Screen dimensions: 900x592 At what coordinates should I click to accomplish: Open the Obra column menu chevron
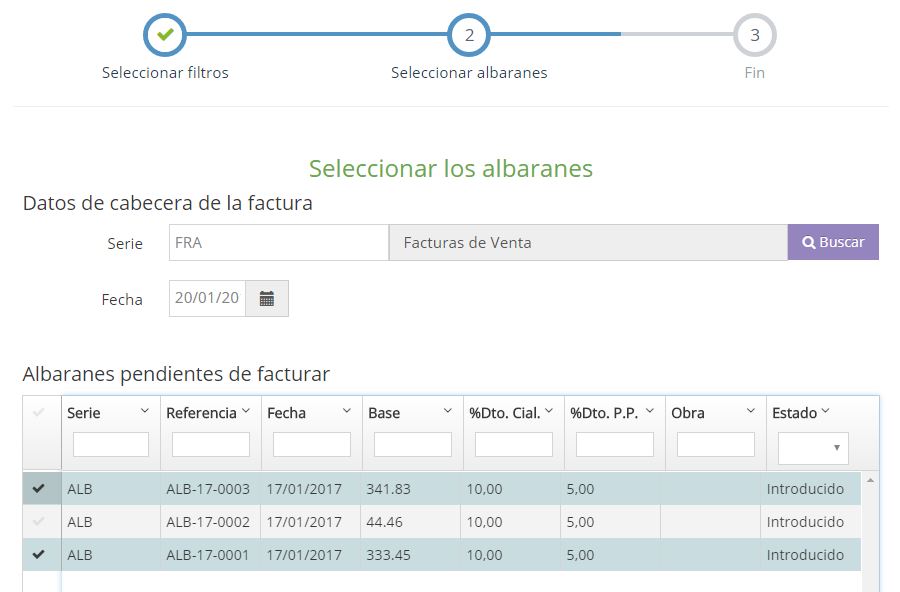click(751, 411)
